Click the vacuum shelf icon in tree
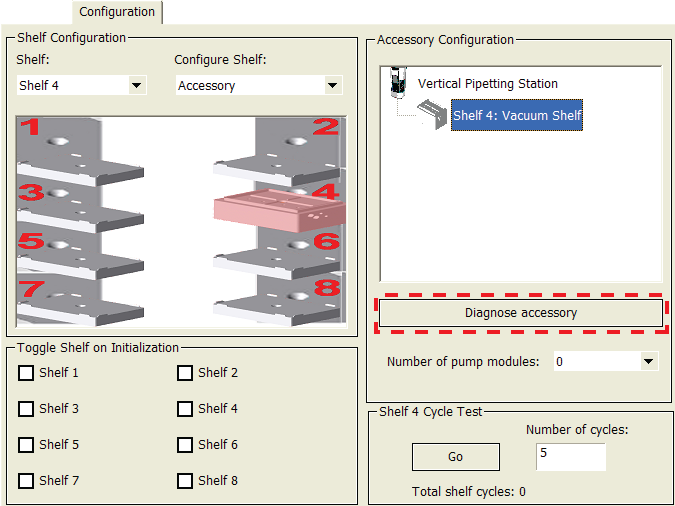 pos(432,115)
